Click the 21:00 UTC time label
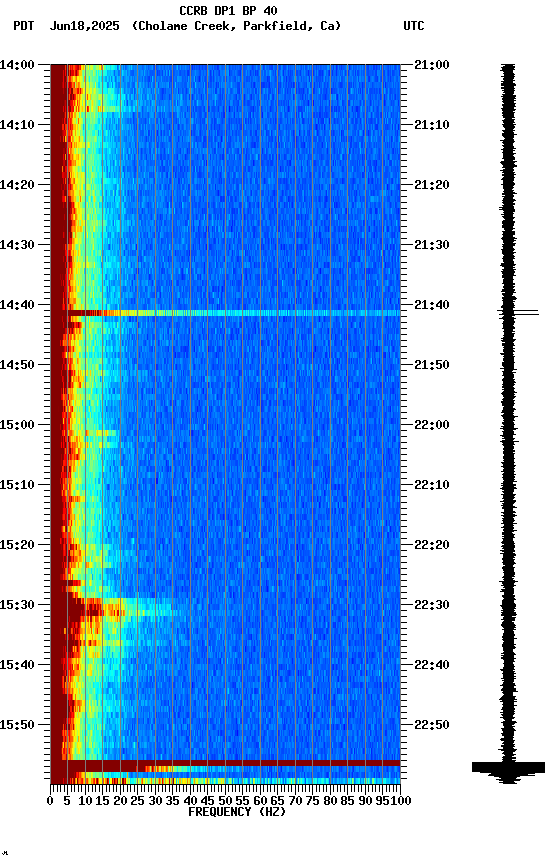This screenshot has width=552, height=864. [432, 65]
